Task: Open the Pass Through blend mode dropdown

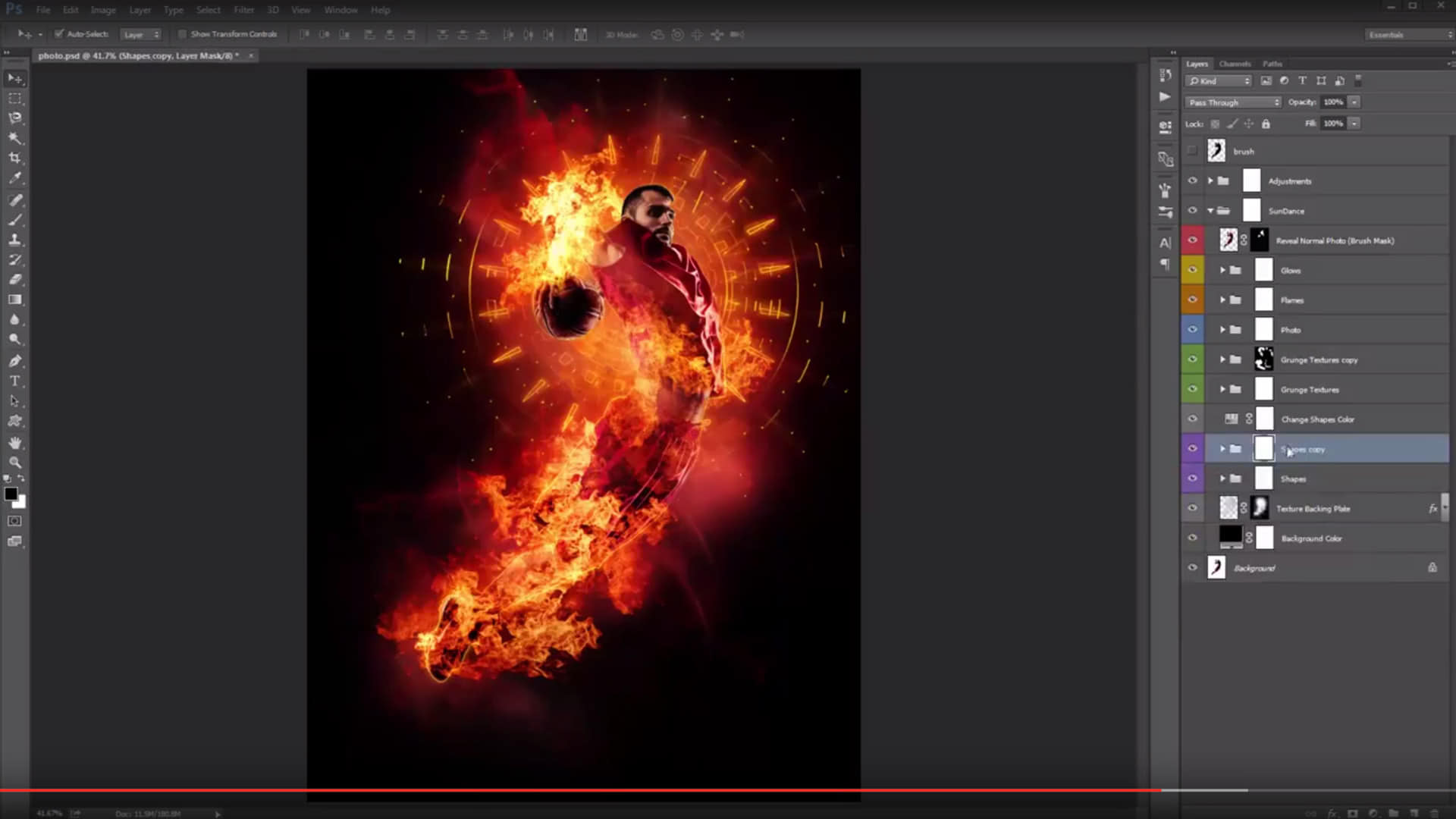Action: [x=1232, y=102]
